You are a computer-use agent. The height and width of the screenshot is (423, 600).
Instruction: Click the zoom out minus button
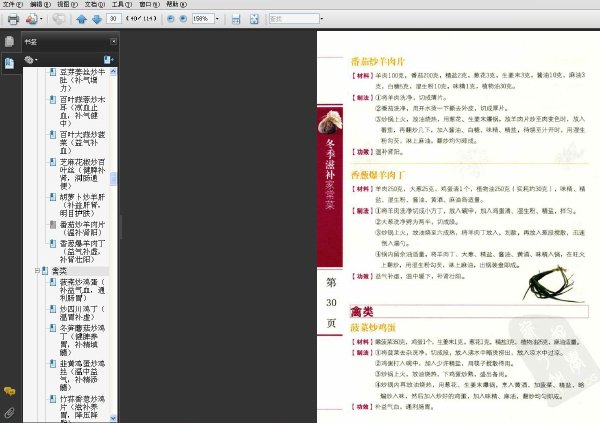click(171, 18)
